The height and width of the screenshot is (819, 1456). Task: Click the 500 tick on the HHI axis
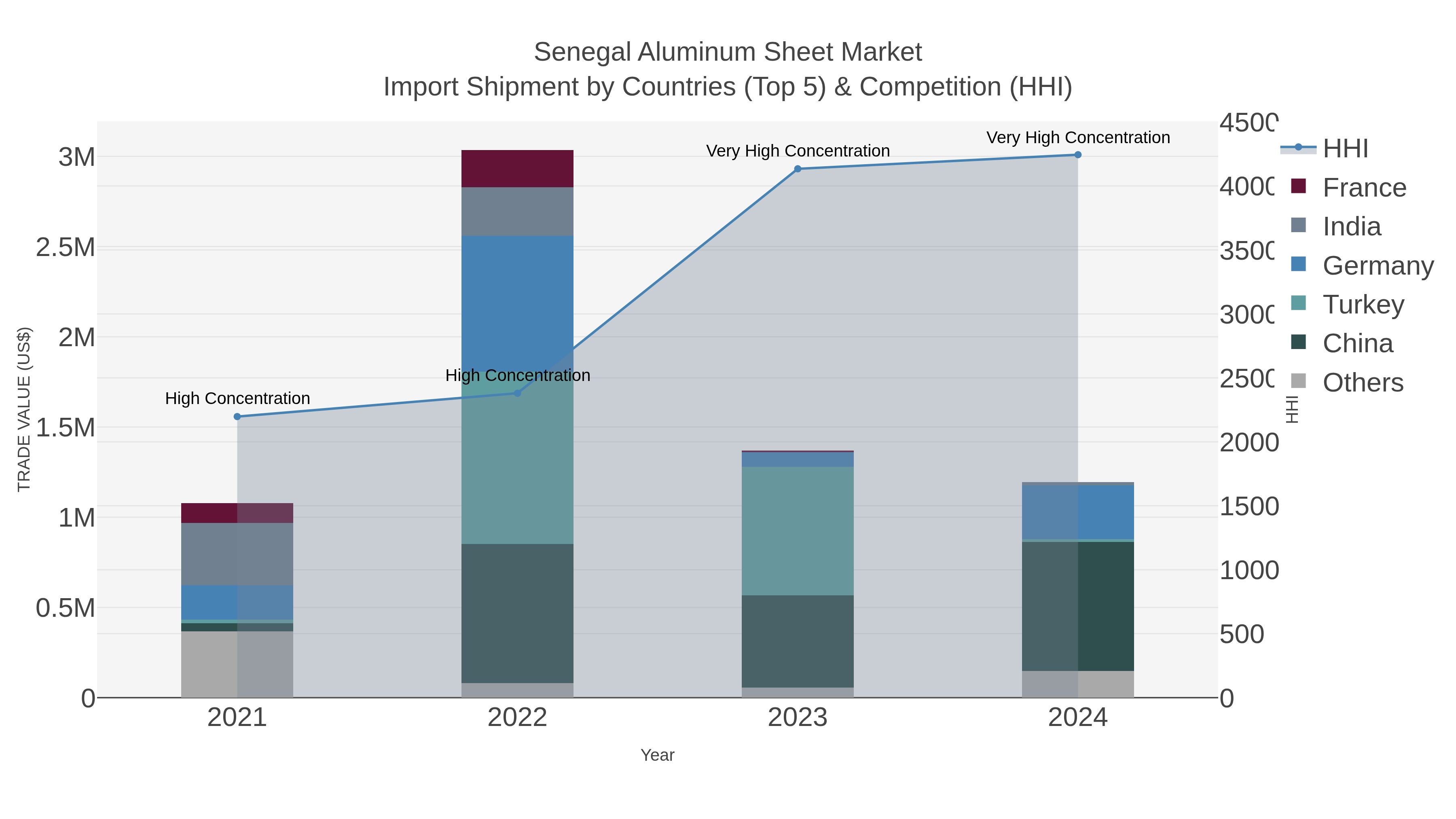(1242, 634)
